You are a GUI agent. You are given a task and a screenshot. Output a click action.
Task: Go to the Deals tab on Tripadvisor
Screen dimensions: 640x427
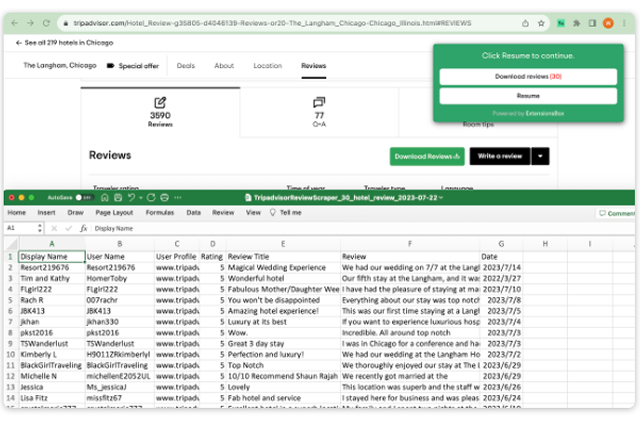pos(186,66)
